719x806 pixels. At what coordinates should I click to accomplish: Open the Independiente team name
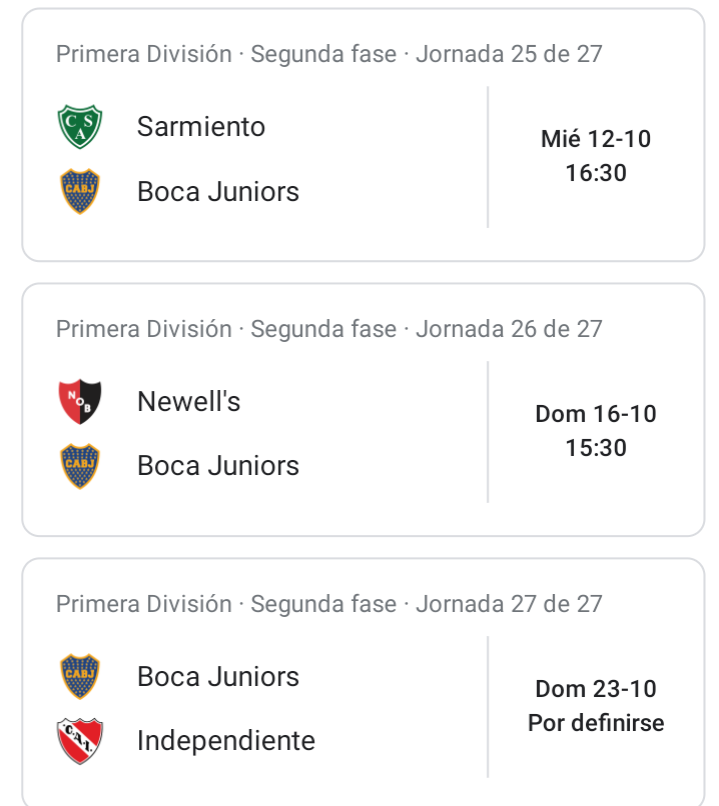tap(226, 741)
